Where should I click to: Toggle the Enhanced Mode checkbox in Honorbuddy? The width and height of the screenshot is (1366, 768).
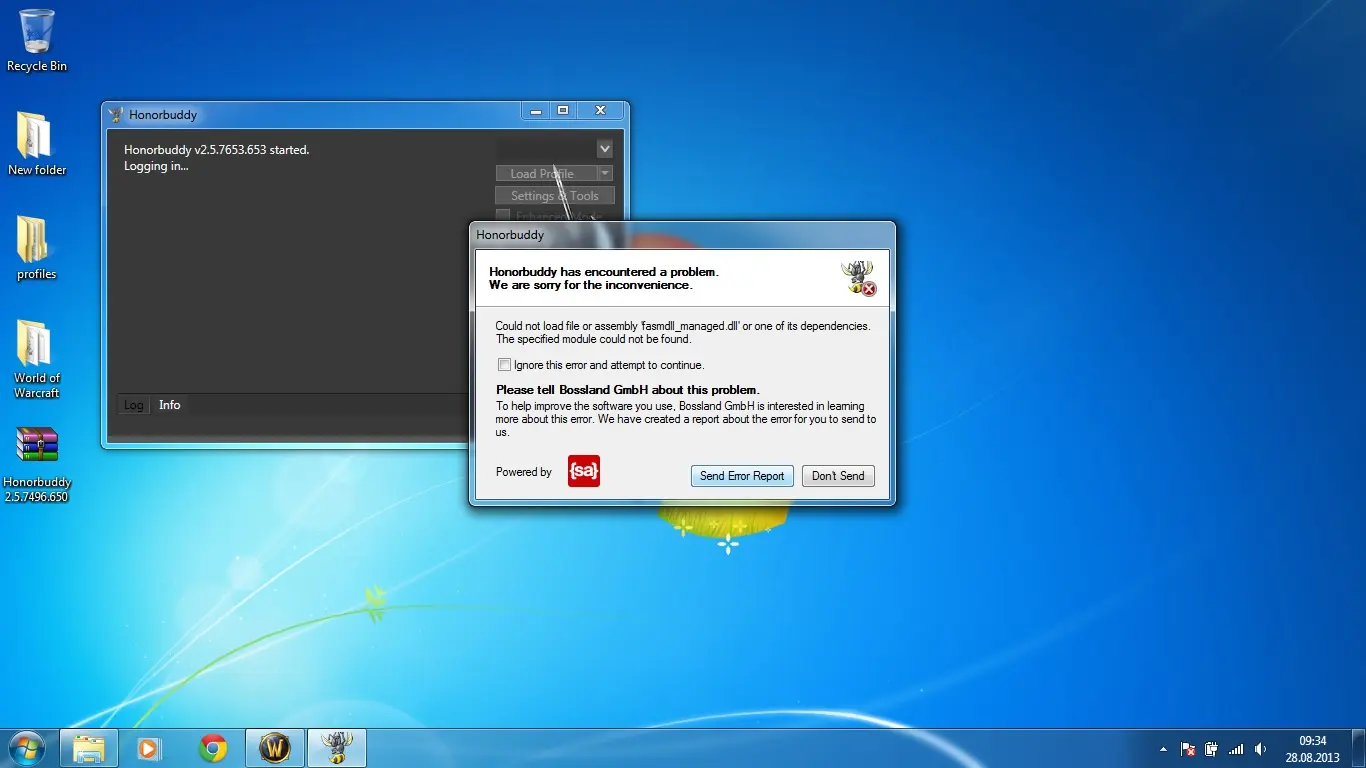click(x=503, y=216)
